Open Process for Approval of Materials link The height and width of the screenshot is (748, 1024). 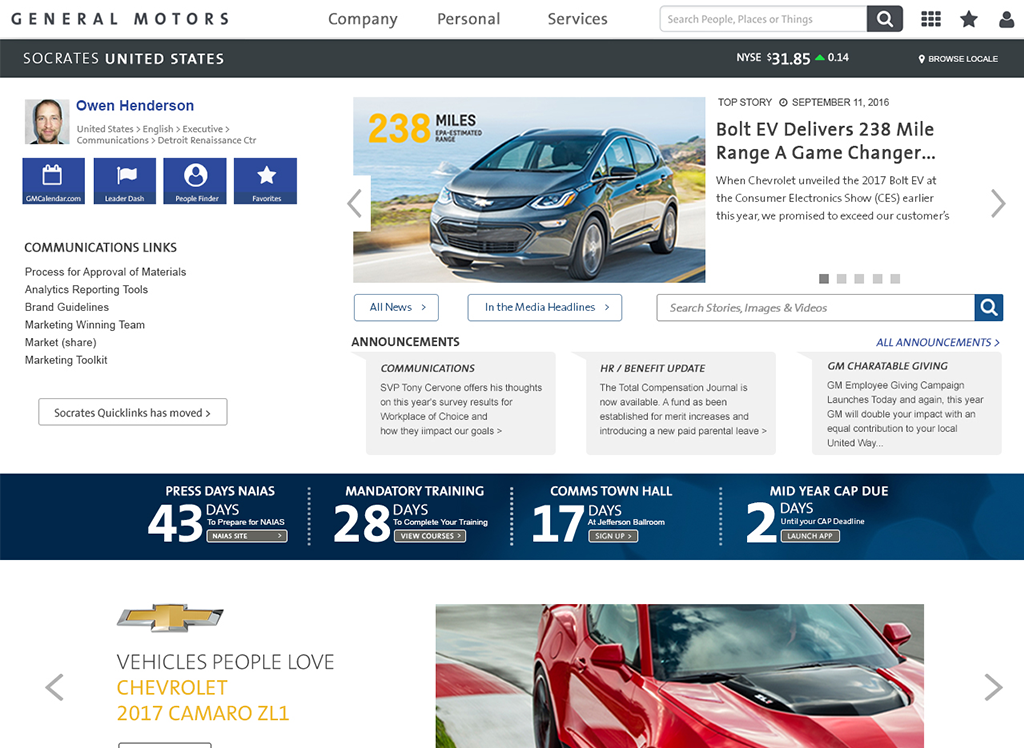(x=105, y=272)
